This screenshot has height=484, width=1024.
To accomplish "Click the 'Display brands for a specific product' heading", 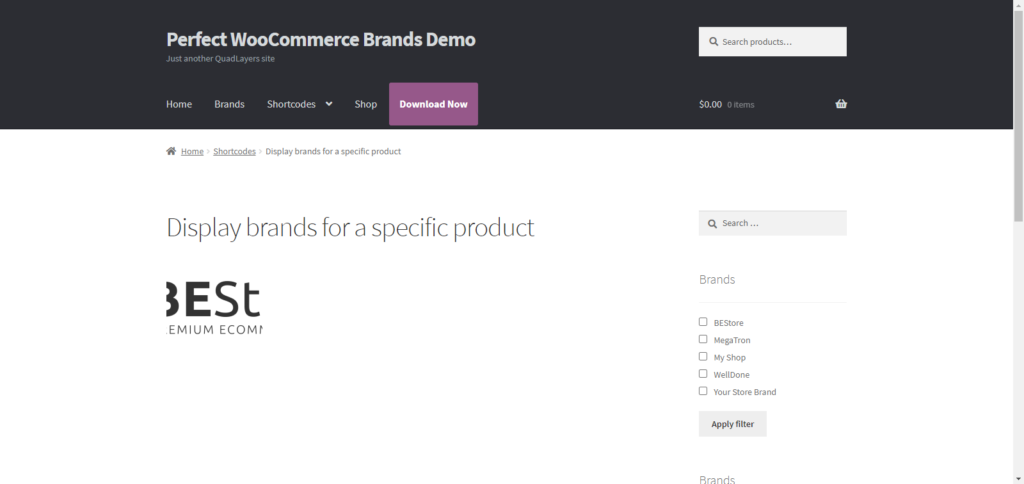I will coord(350,228).
